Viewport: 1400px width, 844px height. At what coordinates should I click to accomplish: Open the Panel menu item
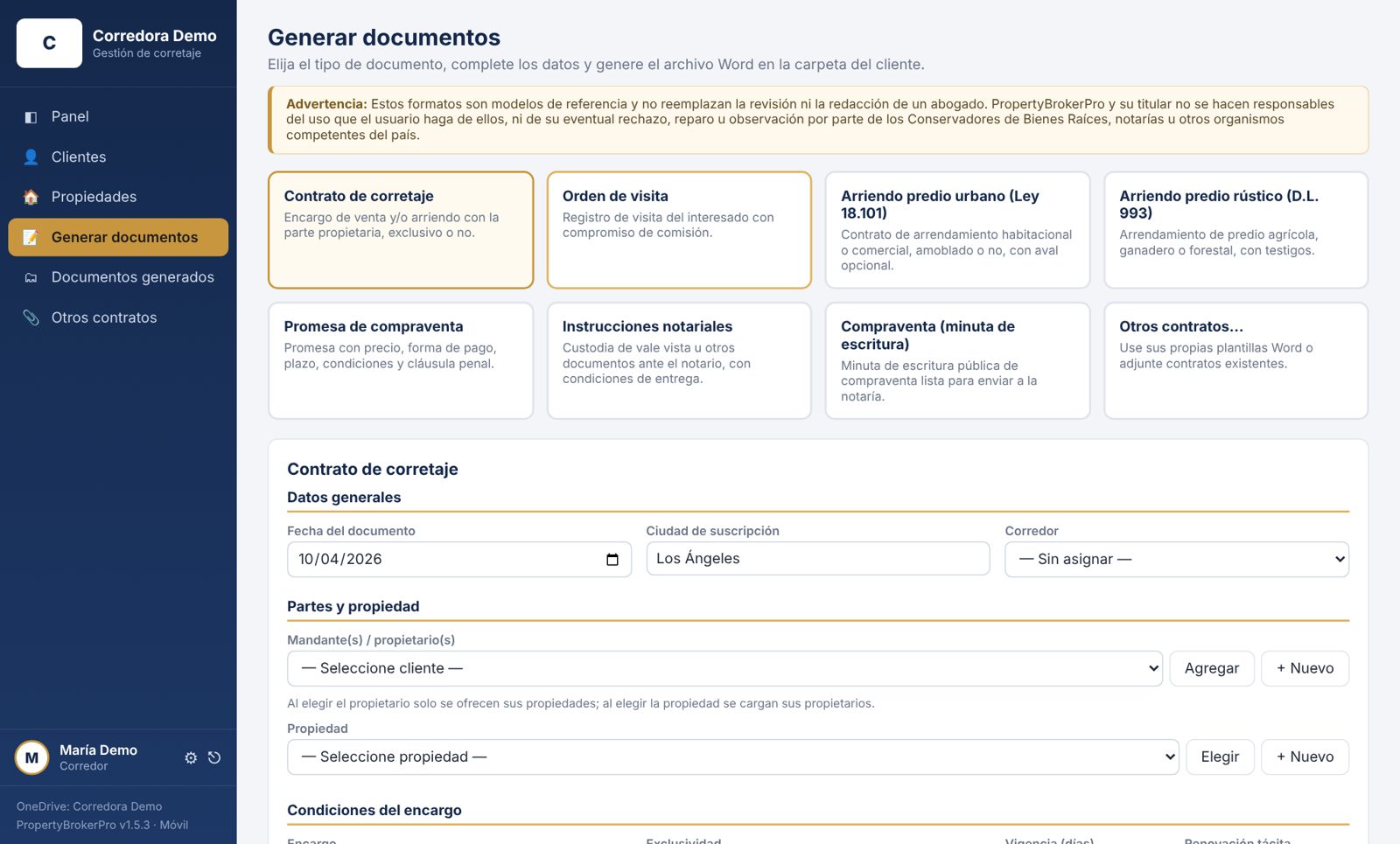pos(118,117)
